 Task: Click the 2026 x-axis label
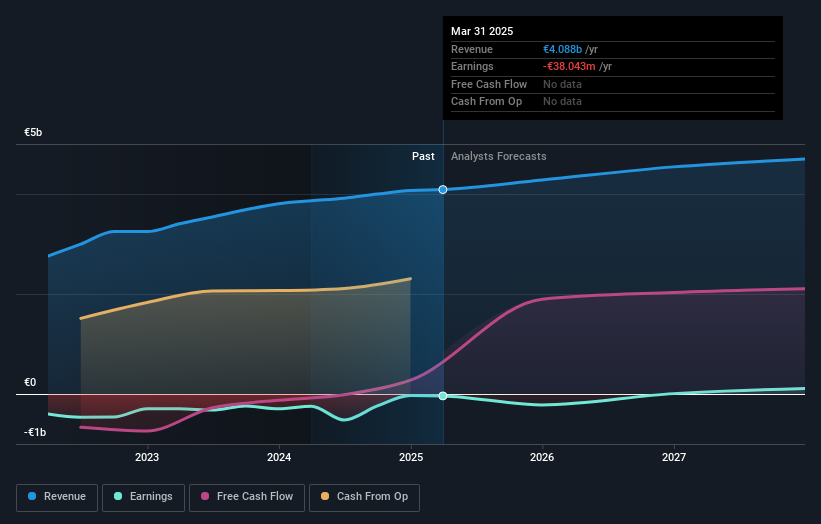542,458
